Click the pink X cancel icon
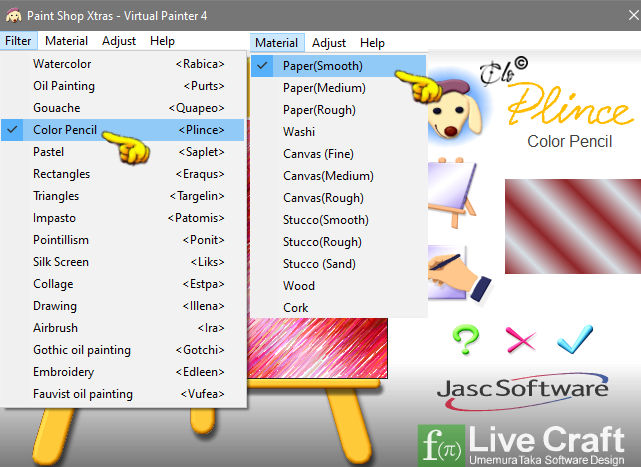The height and width of the screenshot is (467, 641). pos(520,339)
